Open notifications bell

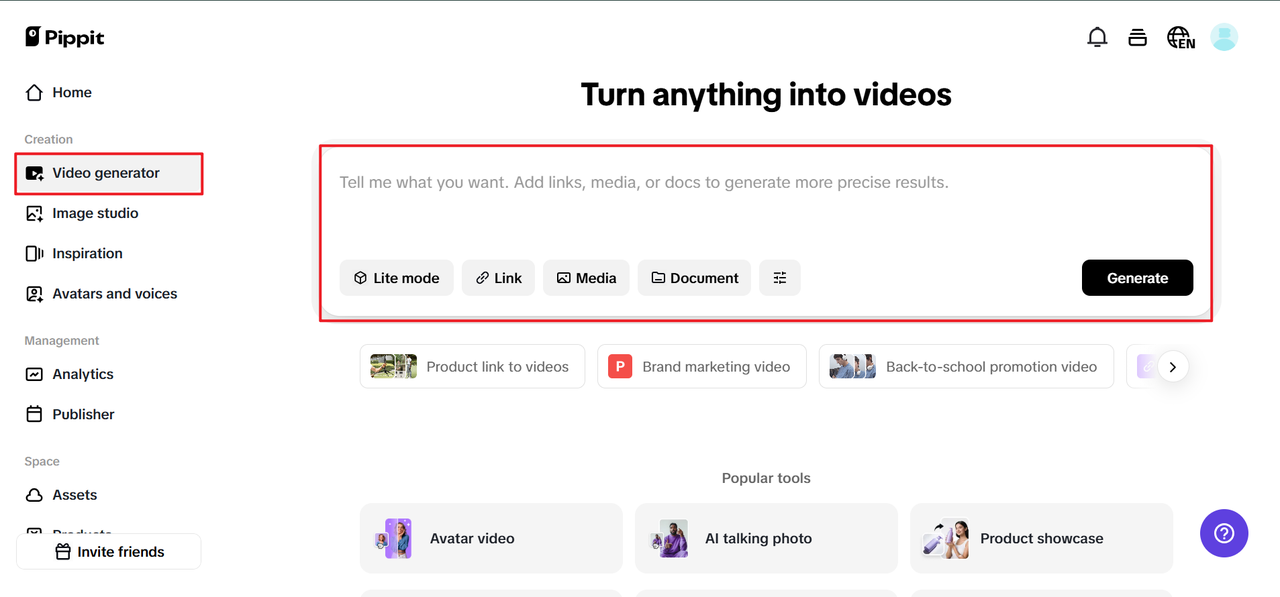click(1097, 36)
